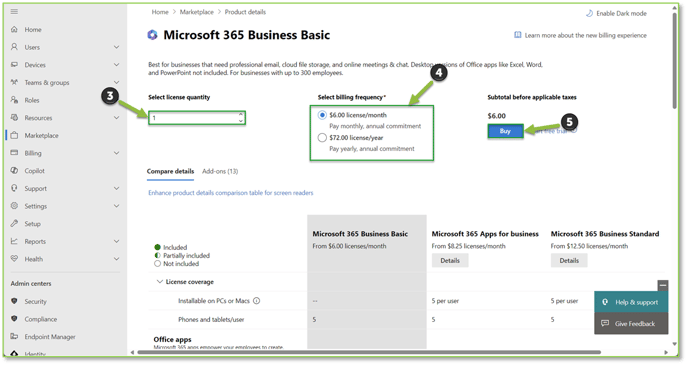Viewport: 687px width, 365px height.
Task: Open Setup using the wrench icon
Action: coord(14,223)
